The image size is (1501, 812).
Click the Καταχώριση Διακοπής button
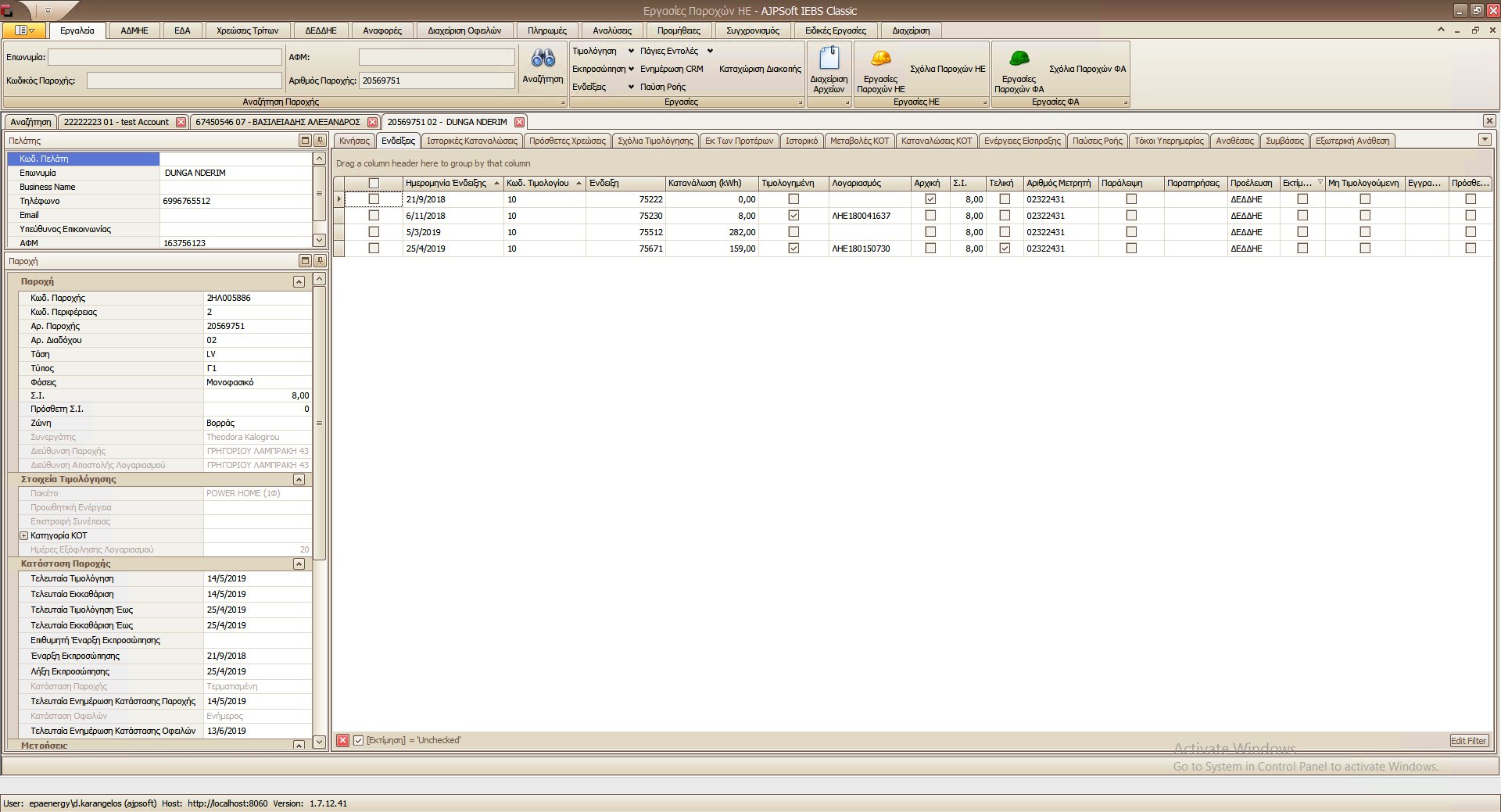coord(759,69)
